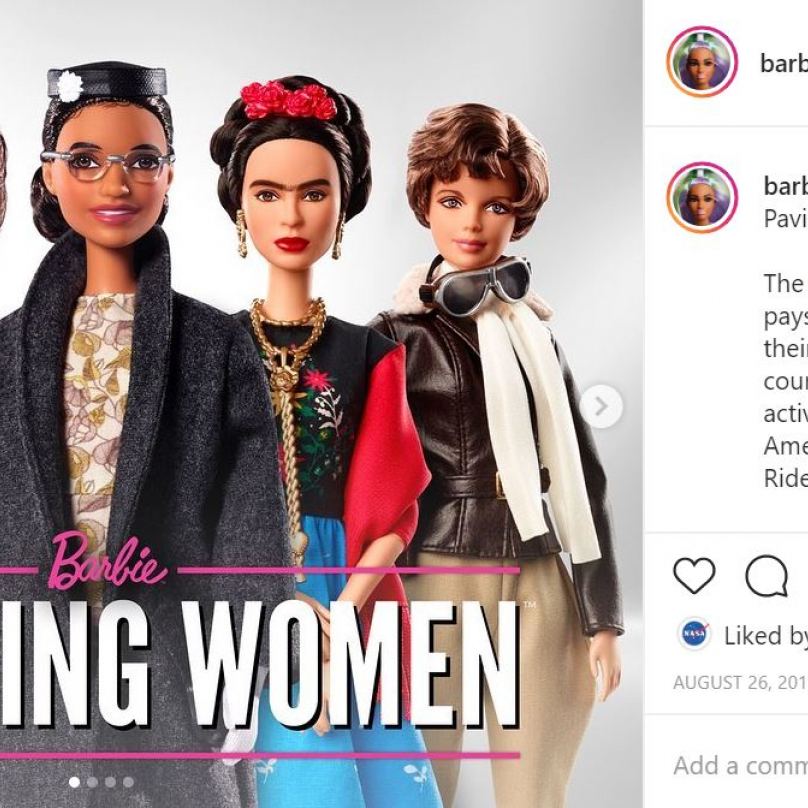Open the August 26 post date link
The width and height of the screenshot is (808, 808).
[x=740, y=683]
